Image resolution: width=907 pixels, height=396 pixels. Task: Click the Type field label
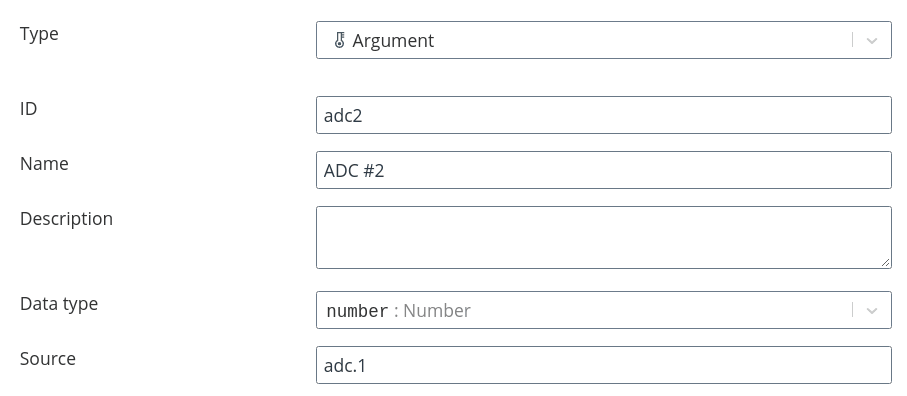(x=39, y=34)
